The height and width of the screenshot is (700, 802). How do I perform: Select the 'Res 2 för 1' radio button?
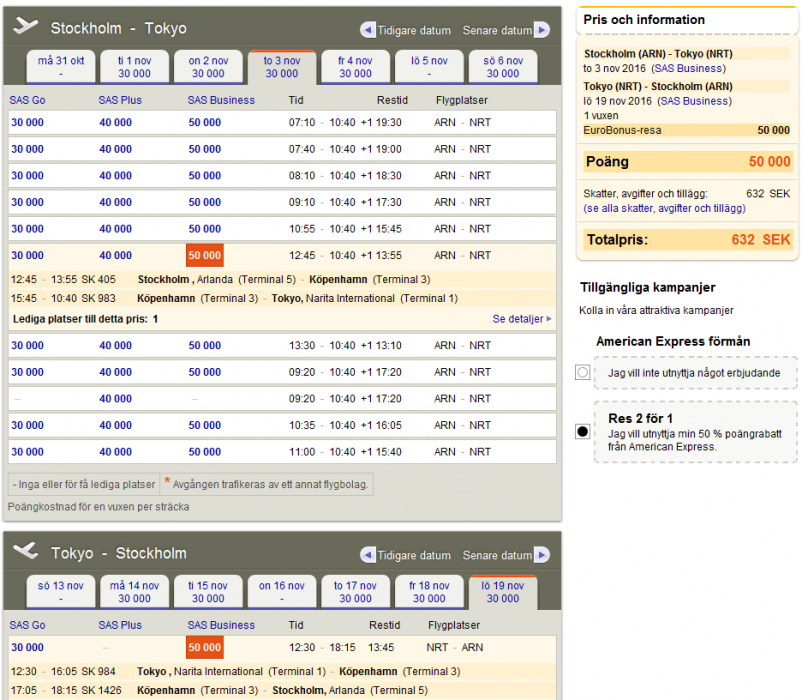(583, 432)
